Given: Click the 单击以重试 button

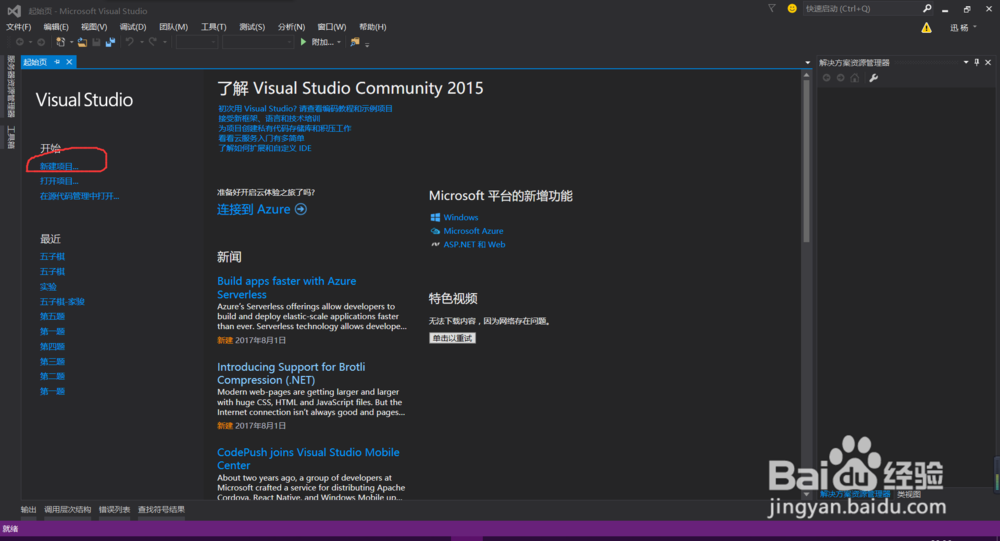Looking at the screenshot, I should (x=452, y=338).
